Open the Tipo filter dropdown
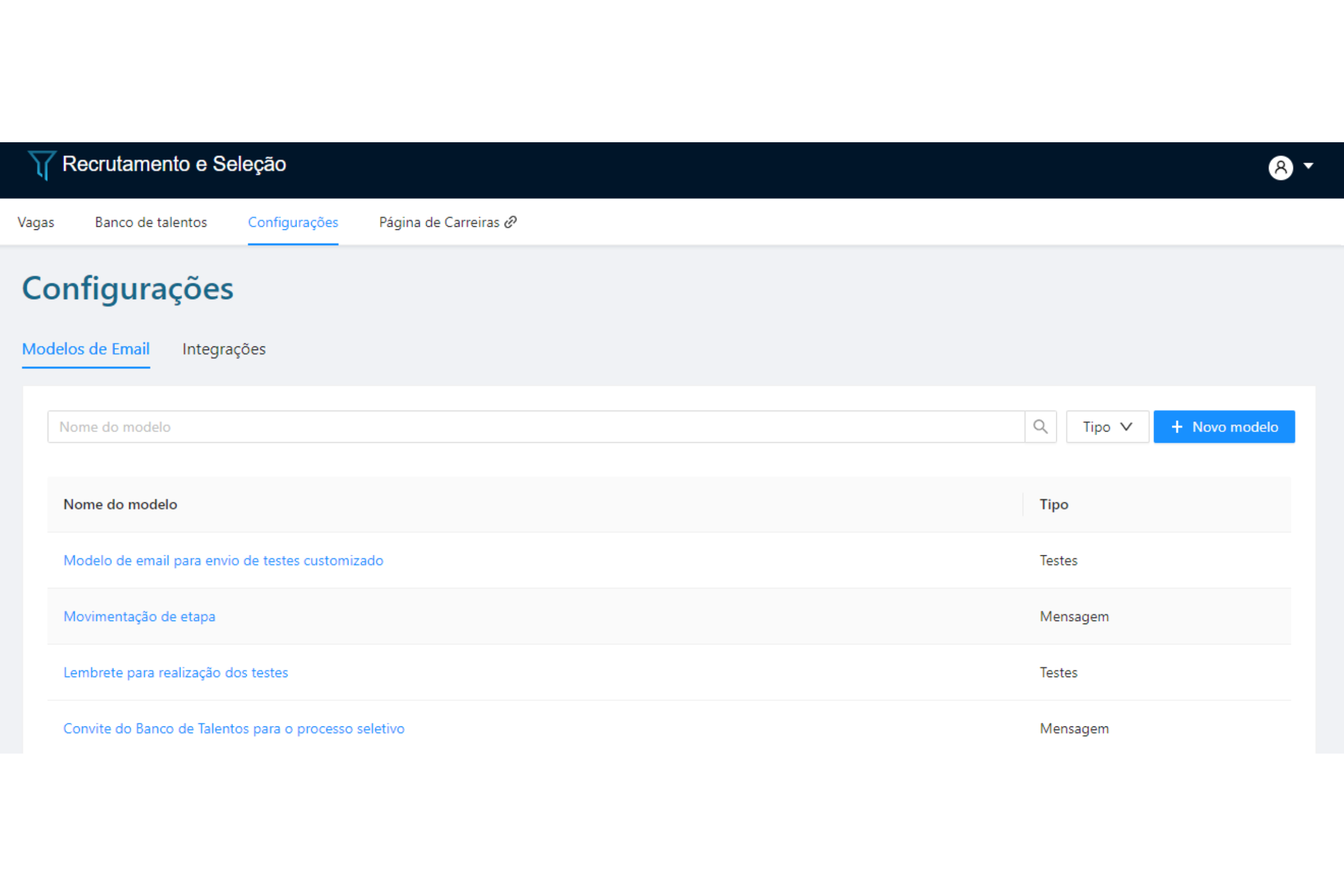This screenshot has height=896, width=1344. (1107, 427)
